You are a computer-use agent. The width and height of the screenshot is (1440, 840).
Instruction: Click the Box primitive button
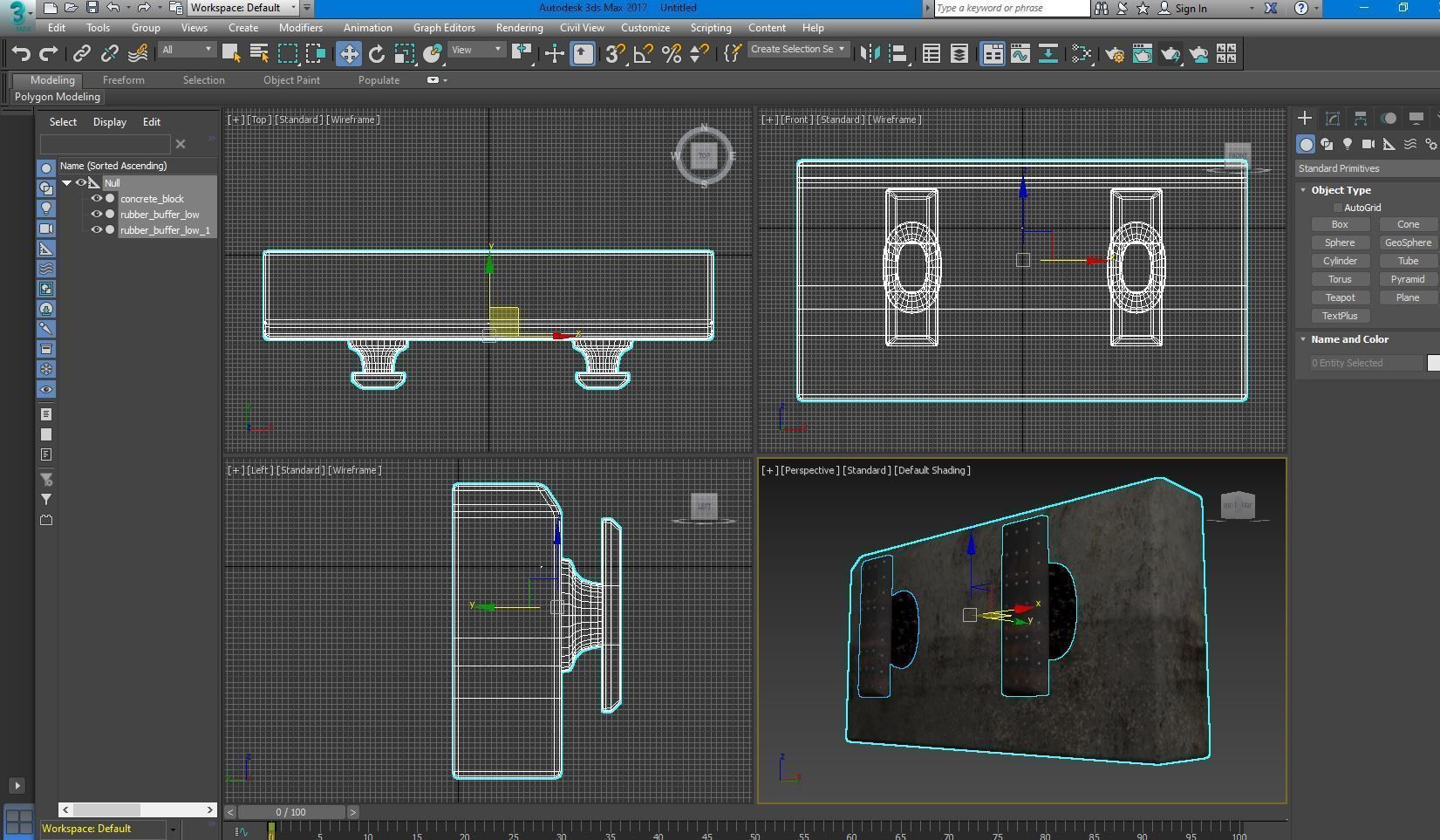point(1339,224)
